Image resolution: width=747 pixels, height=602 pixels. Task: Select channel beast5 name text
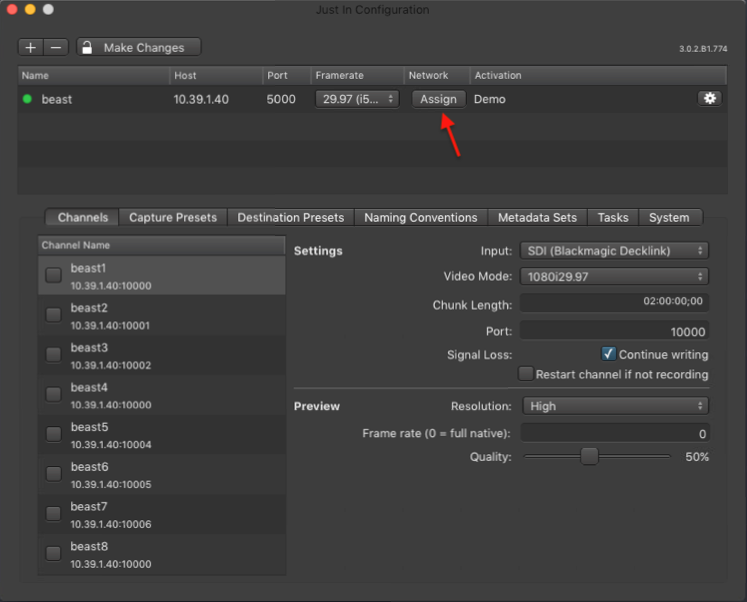pyautogui.click(x=89, y=427)
